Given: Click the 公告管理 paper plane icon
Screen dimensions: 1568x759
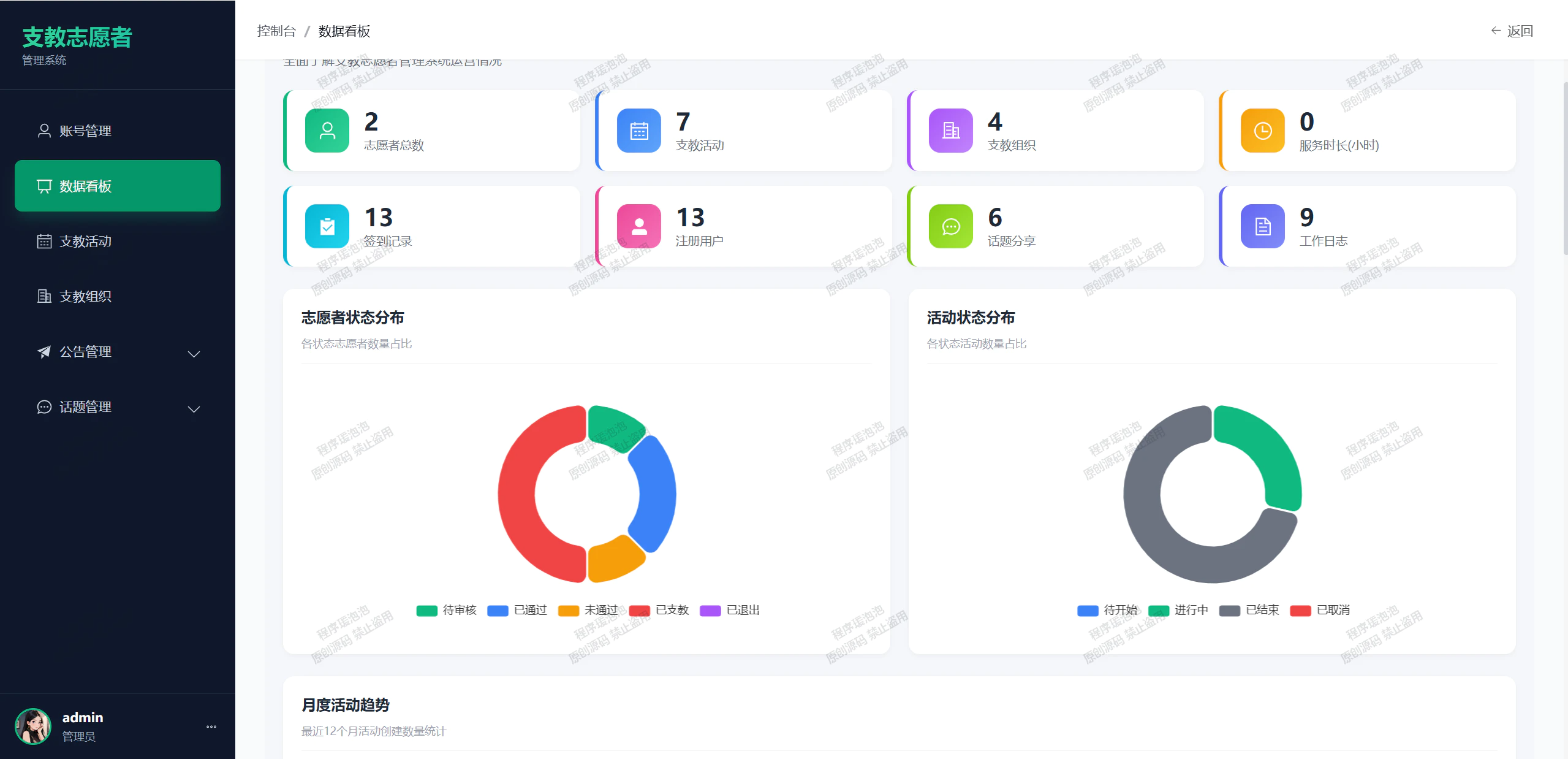Looking at the screenshot, I should click(x=44, y=351).
